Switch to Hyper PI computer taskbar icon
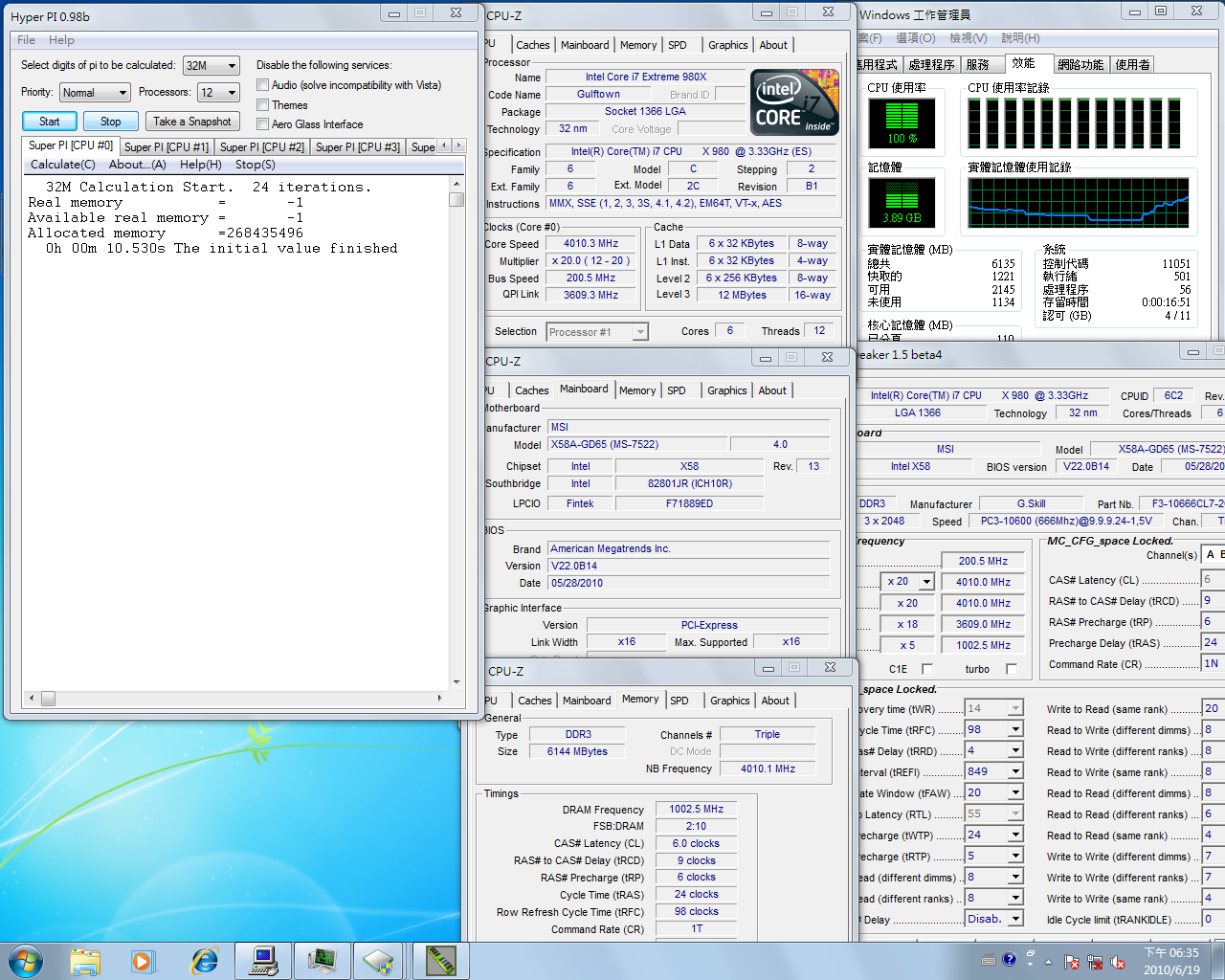Image resolution: width=1225 pixels, height=980 pixels. pos(262,961)
